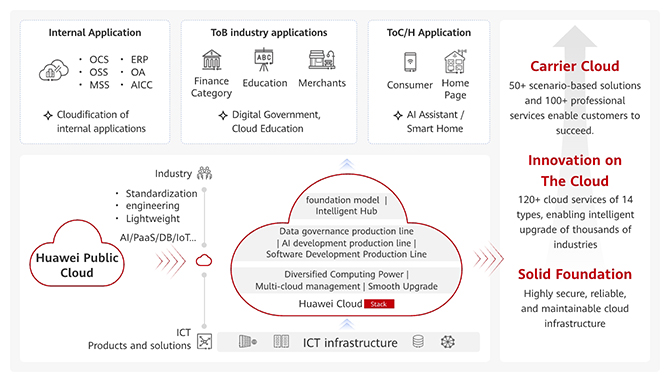The height and width of the screenshot is (382, 670).
Task: Click the Merchants storefront icon
Action: pyautogui.click(x=322, y=59)
